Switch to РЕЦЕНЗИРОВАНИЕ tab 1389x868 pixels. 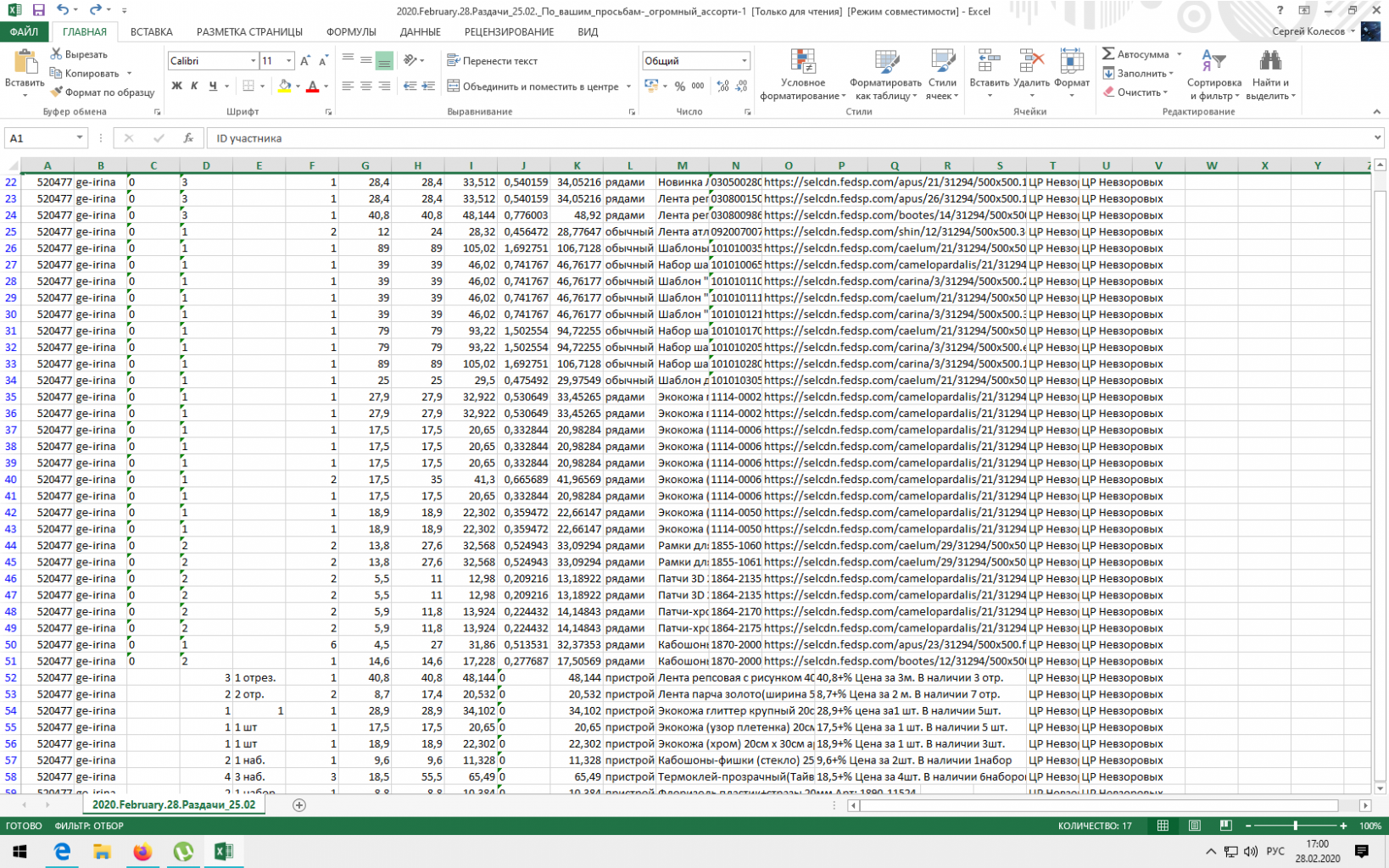[509, 32]
